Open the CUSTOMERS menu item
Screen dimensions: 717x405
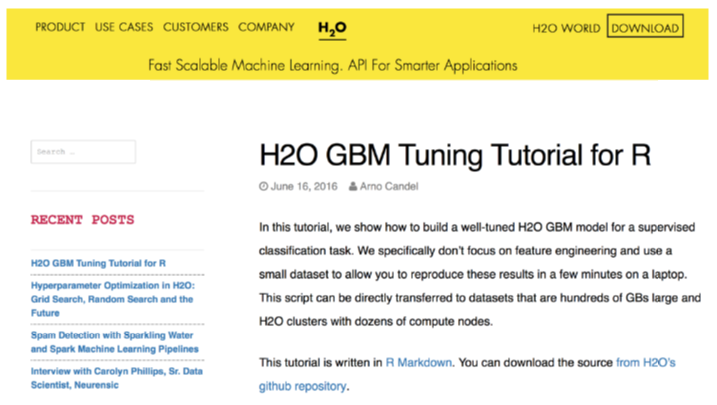[196, 27]
